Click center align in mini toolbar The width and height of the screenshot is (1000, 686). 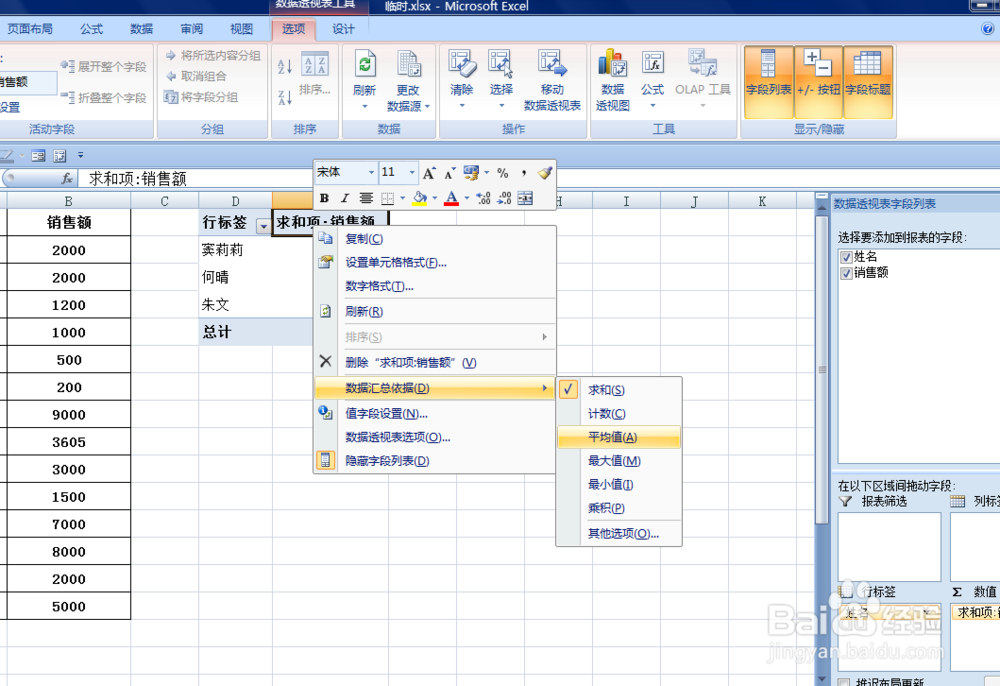pyautogui.click(x=365, y=198)
